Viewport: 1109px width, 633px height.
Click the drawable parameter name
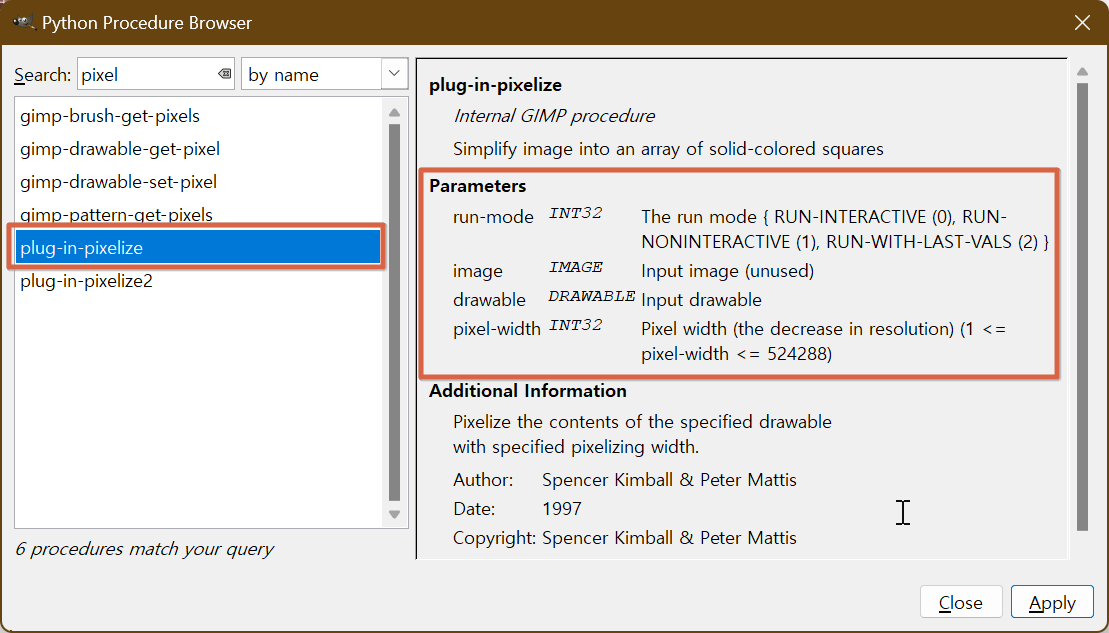pos(489,299)
